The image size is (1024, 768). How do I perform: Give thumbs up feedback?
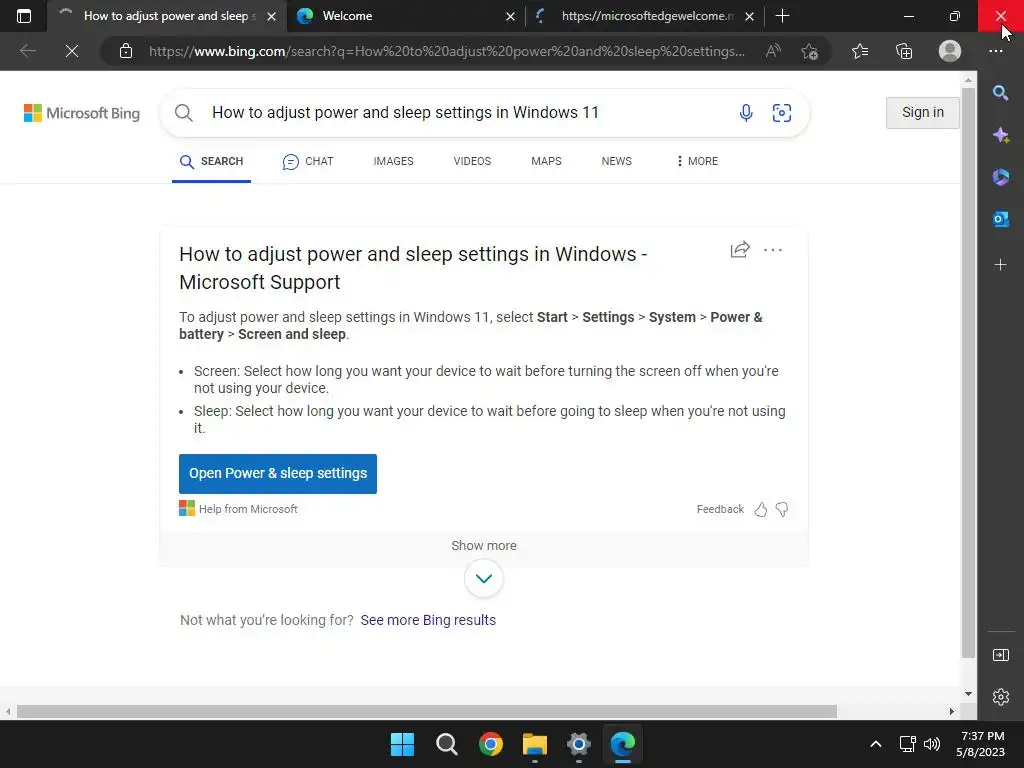[x=761, y=509]
